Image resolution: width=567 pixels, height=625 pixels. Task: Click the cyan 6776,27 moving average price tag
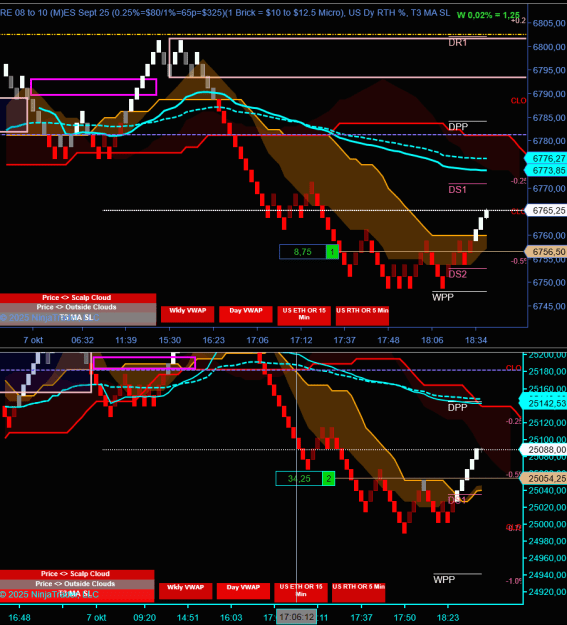pyautogui.click(x=547, y=158)
